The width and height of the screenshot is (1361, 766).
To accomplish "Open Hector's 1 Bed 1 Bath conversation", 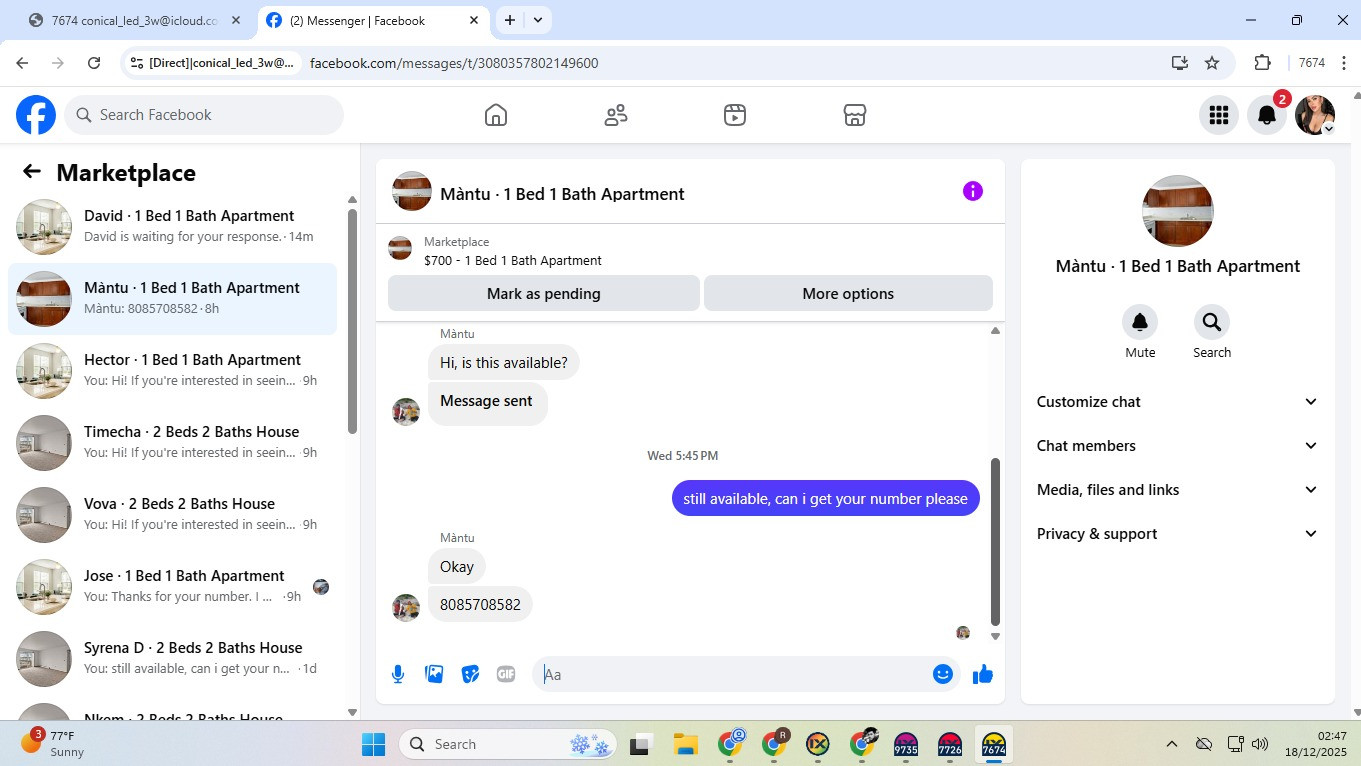I will click(x=172, y=371).
